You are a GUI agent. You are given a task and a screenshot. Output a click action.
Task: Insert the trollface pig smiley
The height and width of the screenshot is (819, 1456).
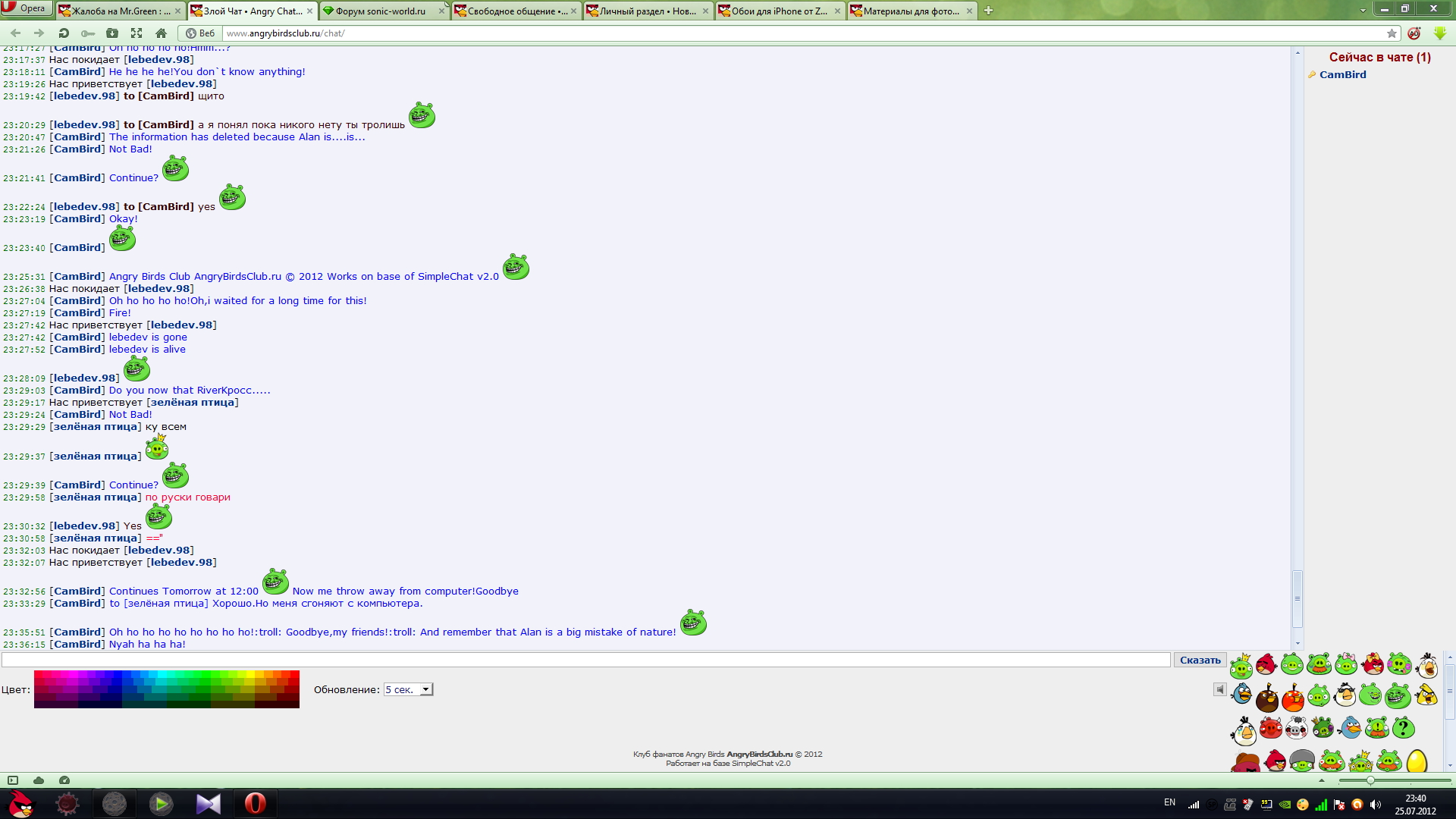(1398, 695)
